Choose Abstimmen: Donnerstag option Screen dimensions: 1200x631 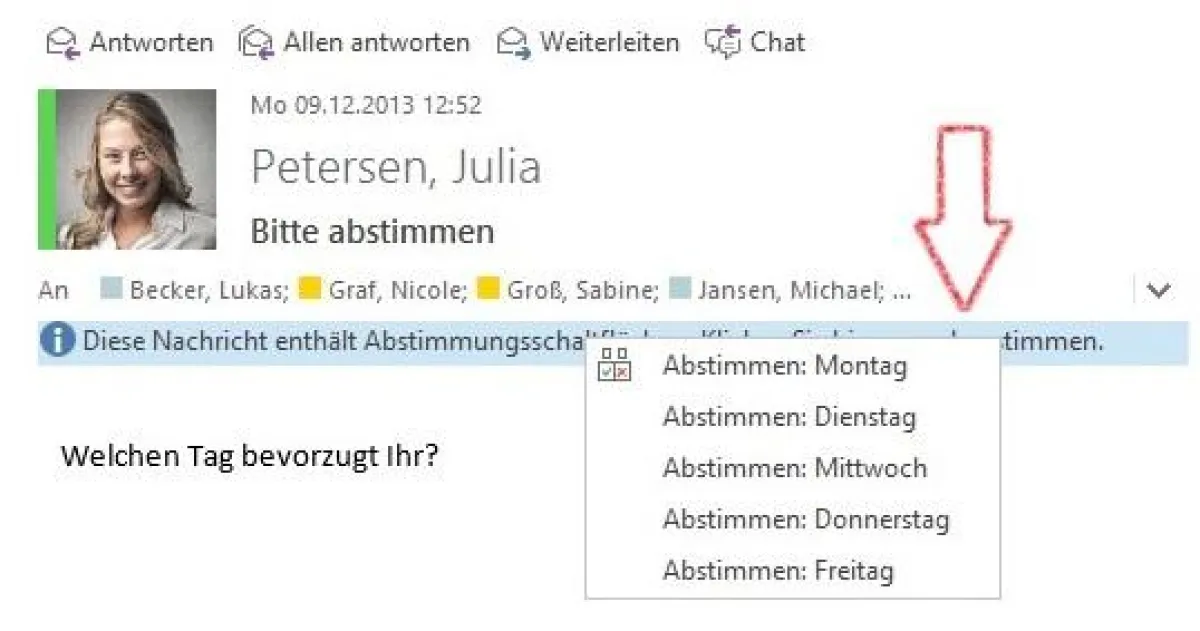[806, 519]
